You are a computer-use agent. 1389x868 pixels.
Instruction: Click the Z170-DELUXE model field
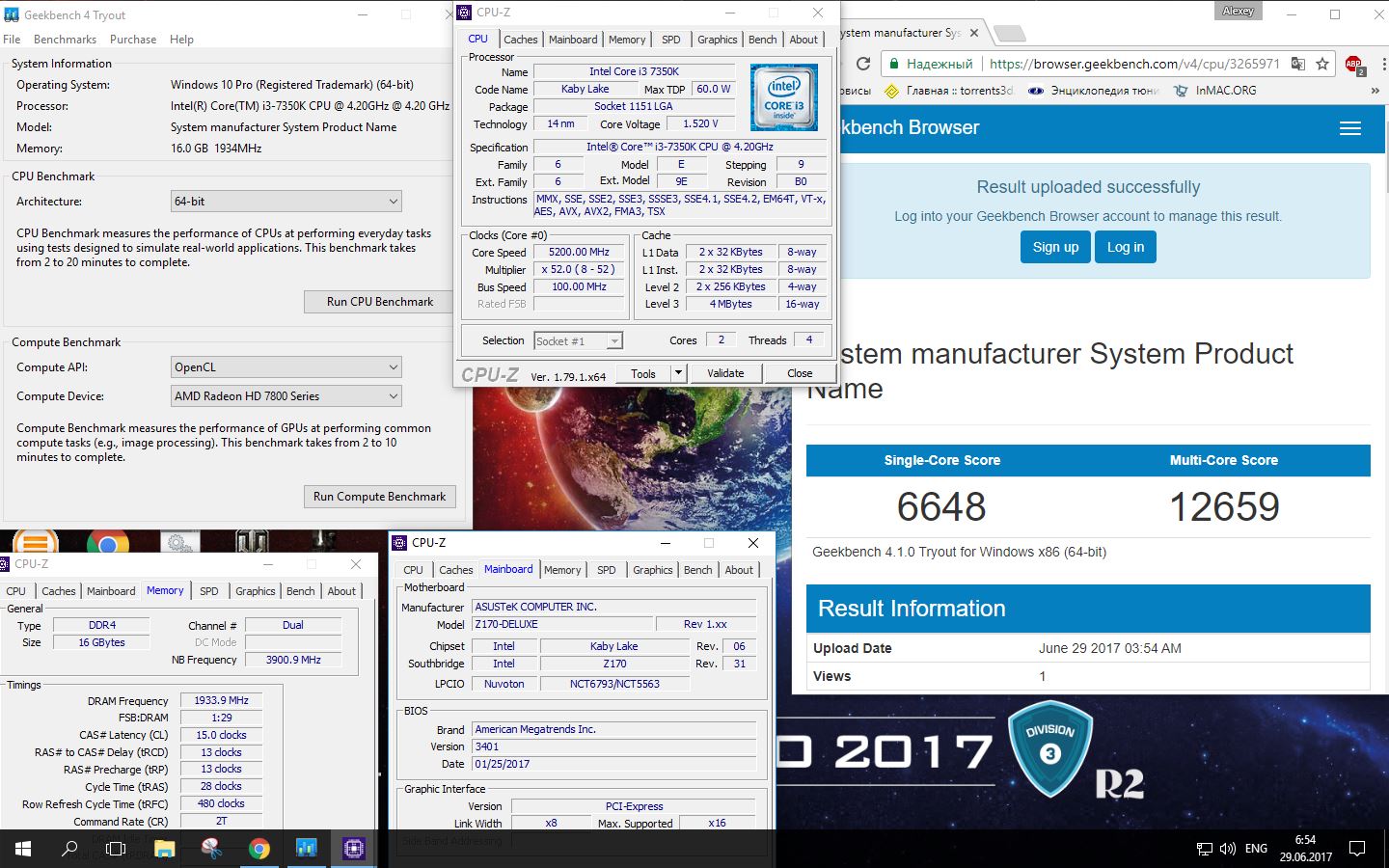[x=562, y=624]
